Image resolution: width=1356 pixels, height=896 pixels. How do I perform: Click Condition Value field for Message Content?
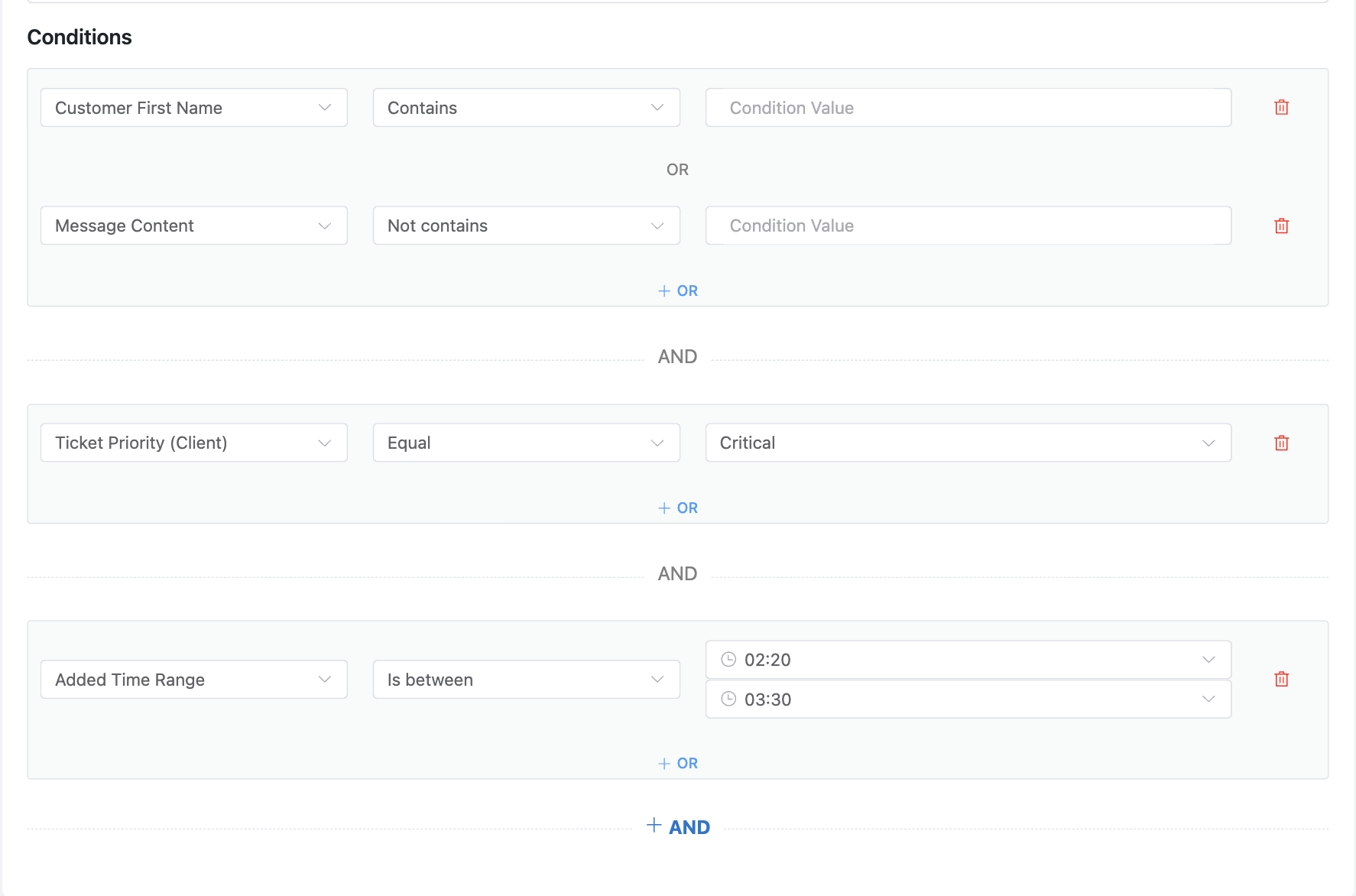[x=968, y=226]
